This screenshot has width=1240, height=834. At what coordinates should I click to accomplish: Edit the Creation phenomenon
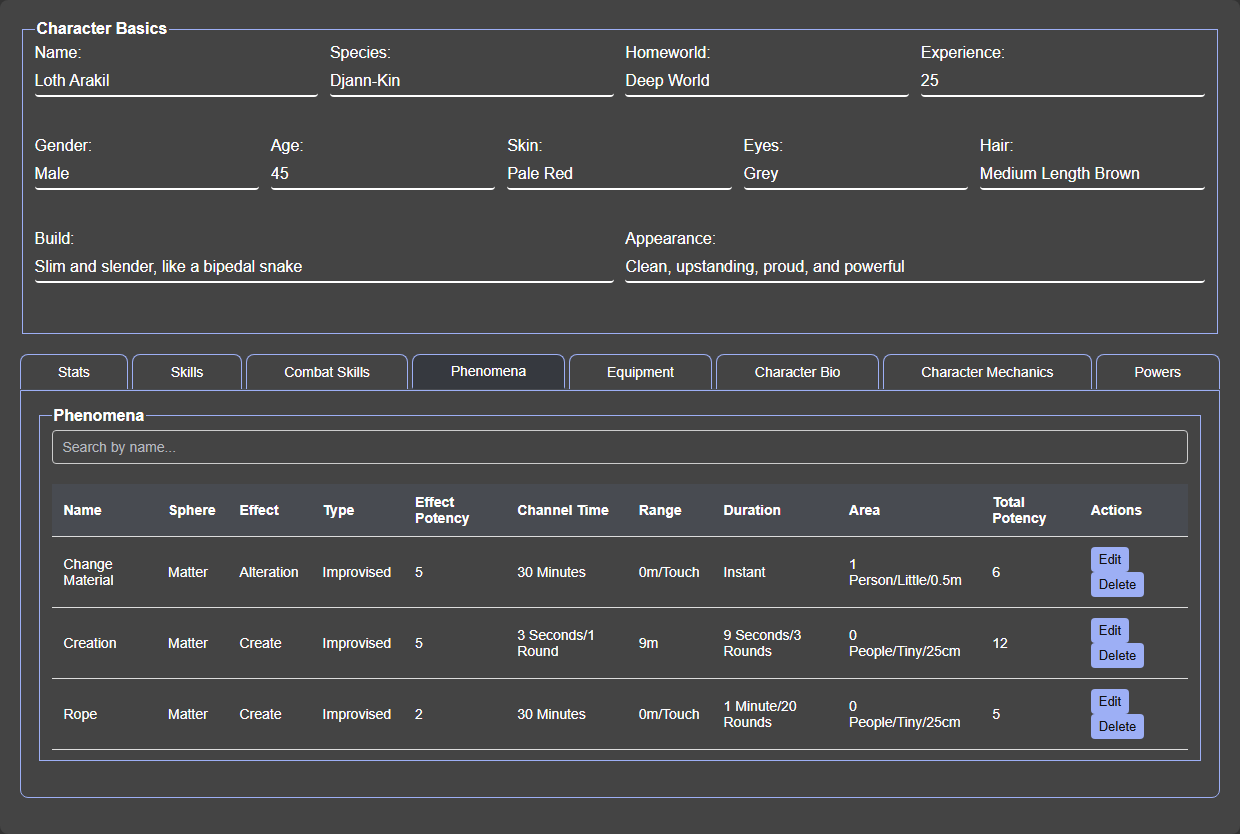click(x=1110, y=630)
